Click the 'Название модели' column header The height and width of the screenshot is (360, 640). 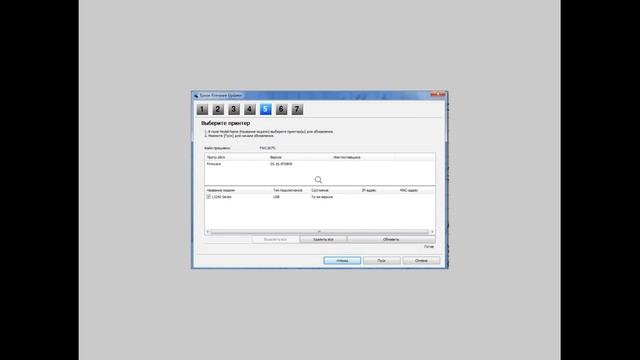coord(221,190)
